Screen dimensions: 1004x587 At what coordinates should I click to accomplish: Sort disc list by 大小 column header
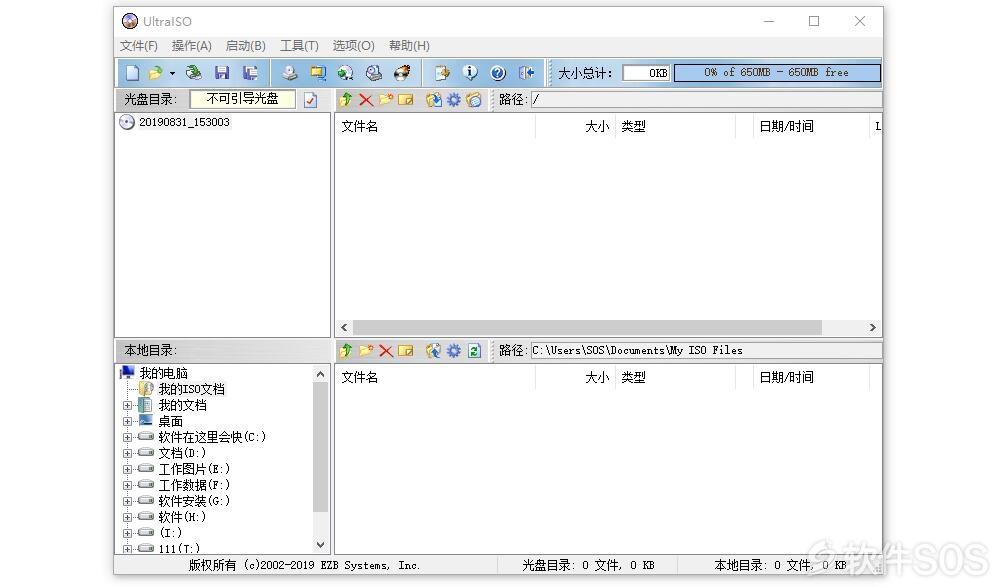point(575,126)
